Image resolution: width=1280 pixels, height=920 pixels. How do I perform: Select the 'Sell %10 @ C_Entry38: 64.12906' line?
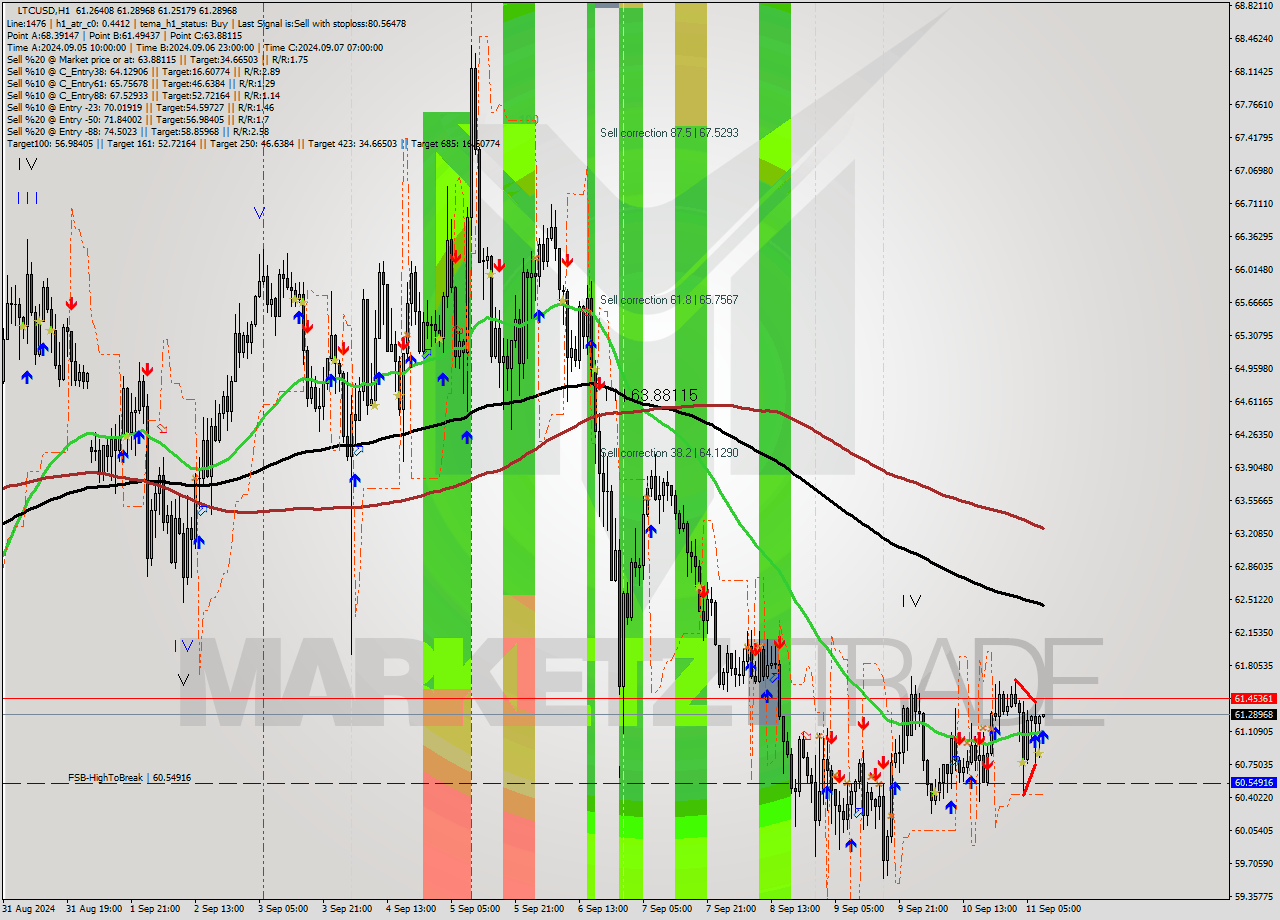143,71
